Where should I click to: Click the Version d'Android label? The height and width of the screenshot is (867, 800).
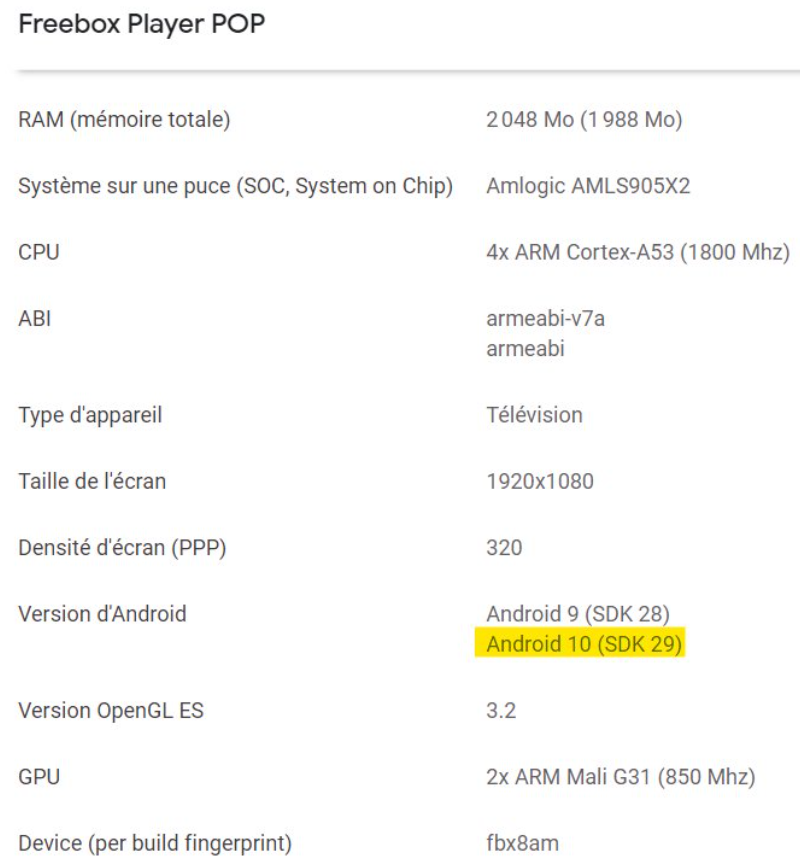pyautogui.click(x=102, y=614)
